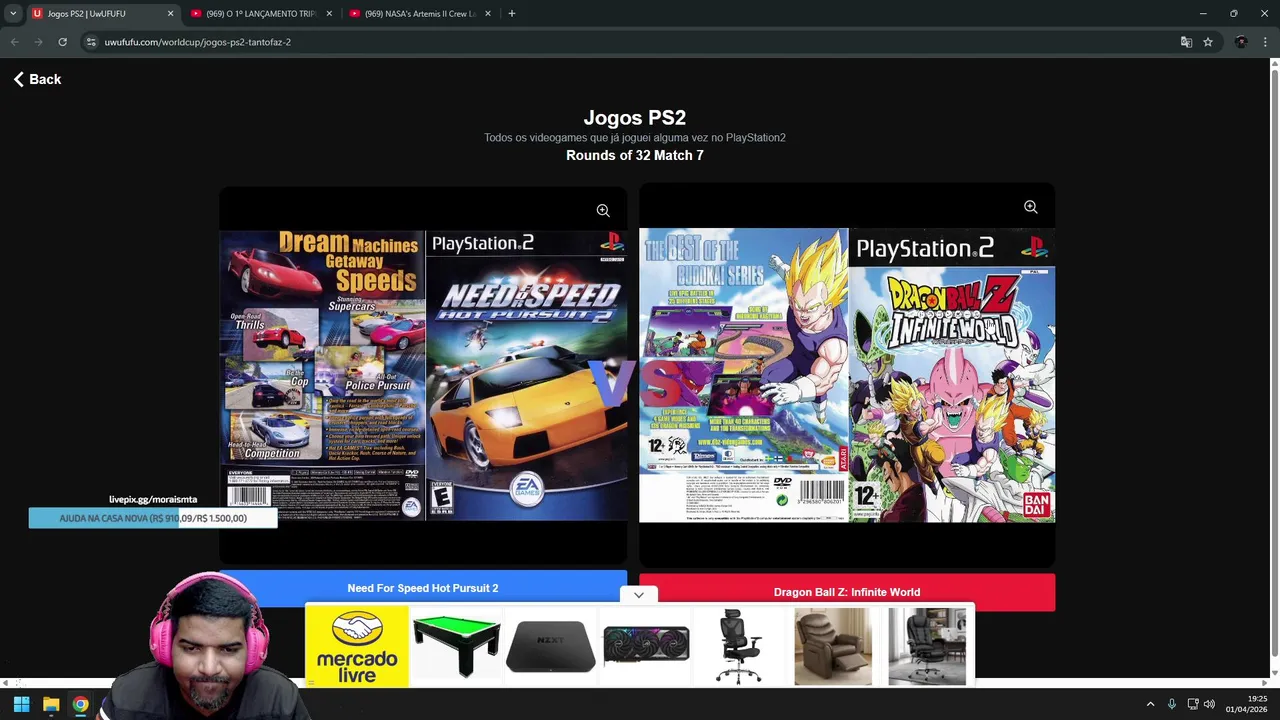Open the tab search dropdown
Viewport: 1280px width, 720px height.
pyautogui.click(x=13, y=14)
